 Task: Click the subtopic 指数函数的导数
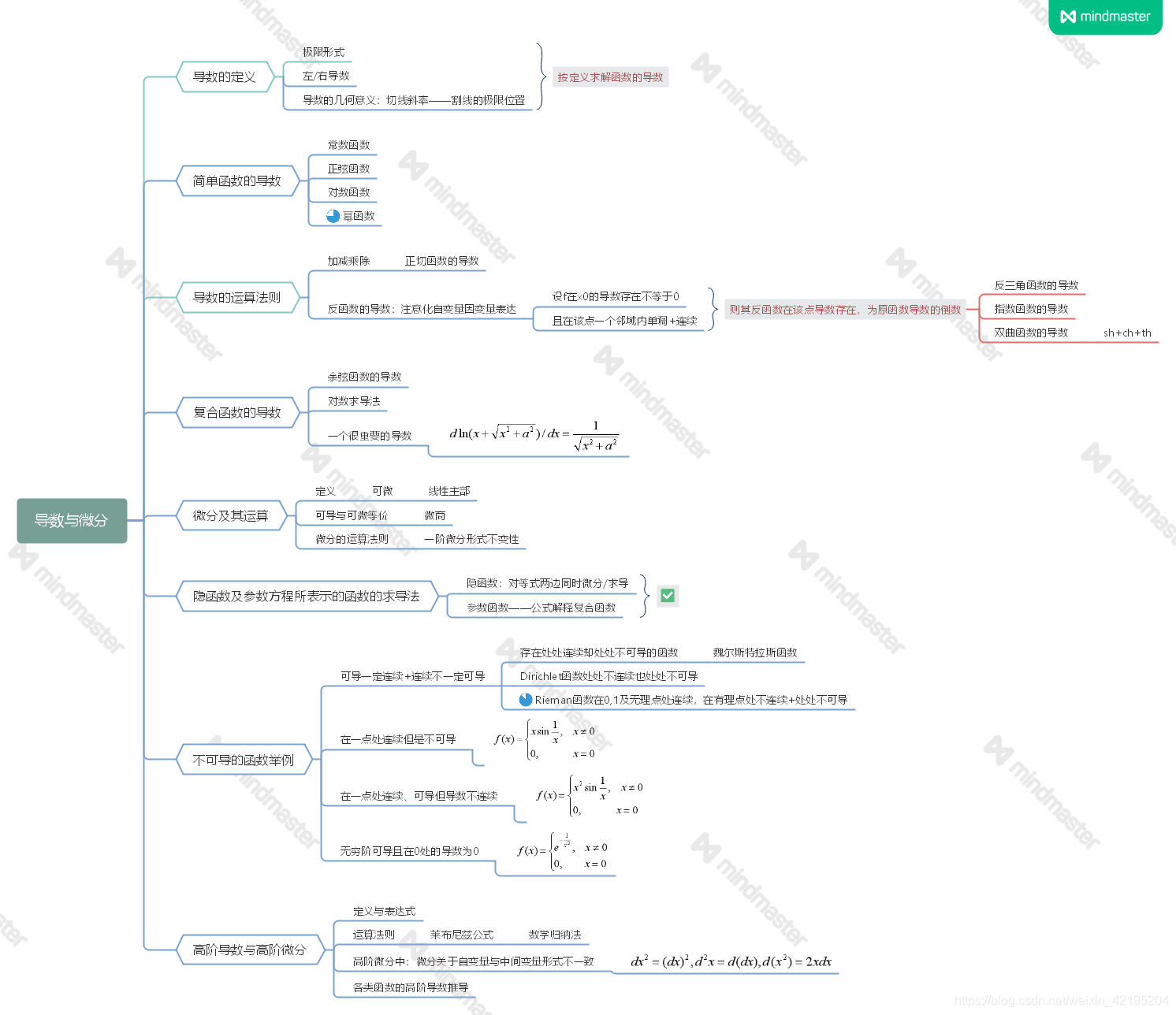click(x=1032, y=309)
